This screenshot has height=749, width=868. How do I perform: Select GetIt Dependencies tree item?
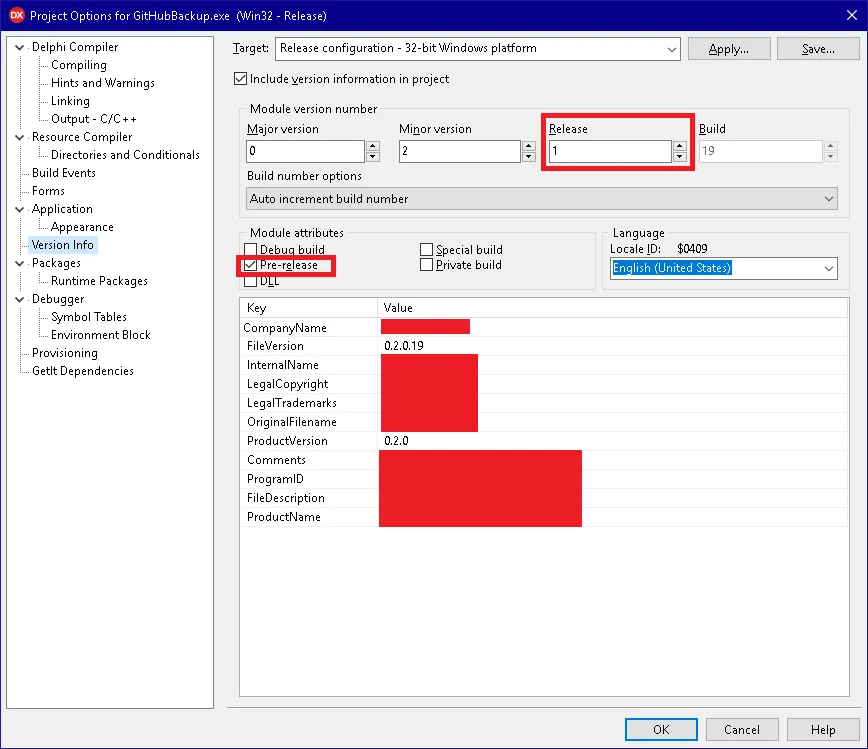(x=82, y=371)
